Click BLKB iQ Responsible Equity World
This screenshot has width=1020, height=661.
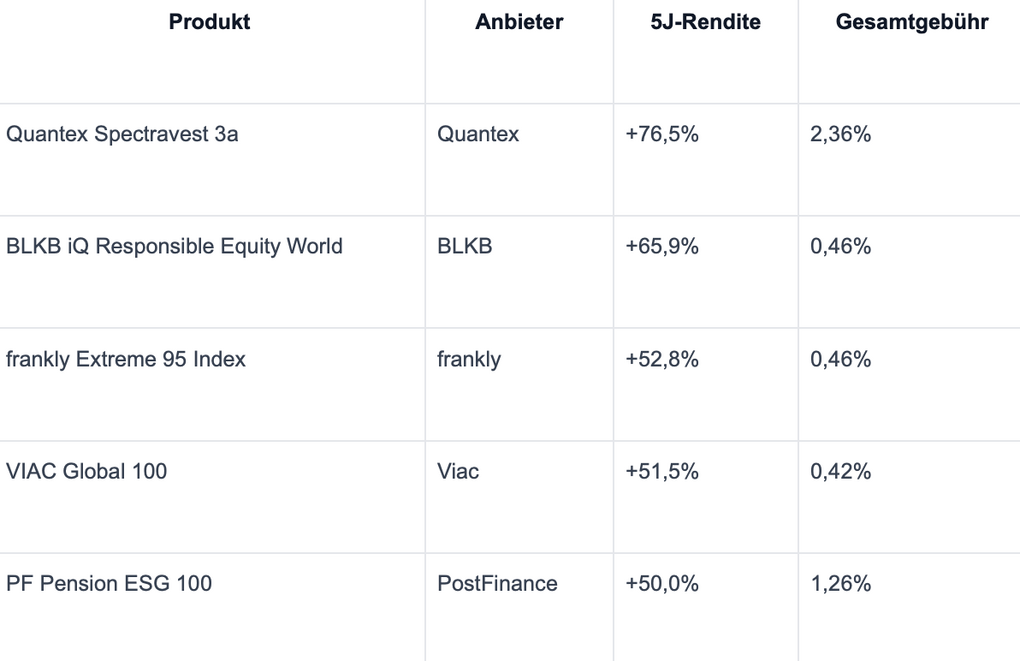pos(174,246)
